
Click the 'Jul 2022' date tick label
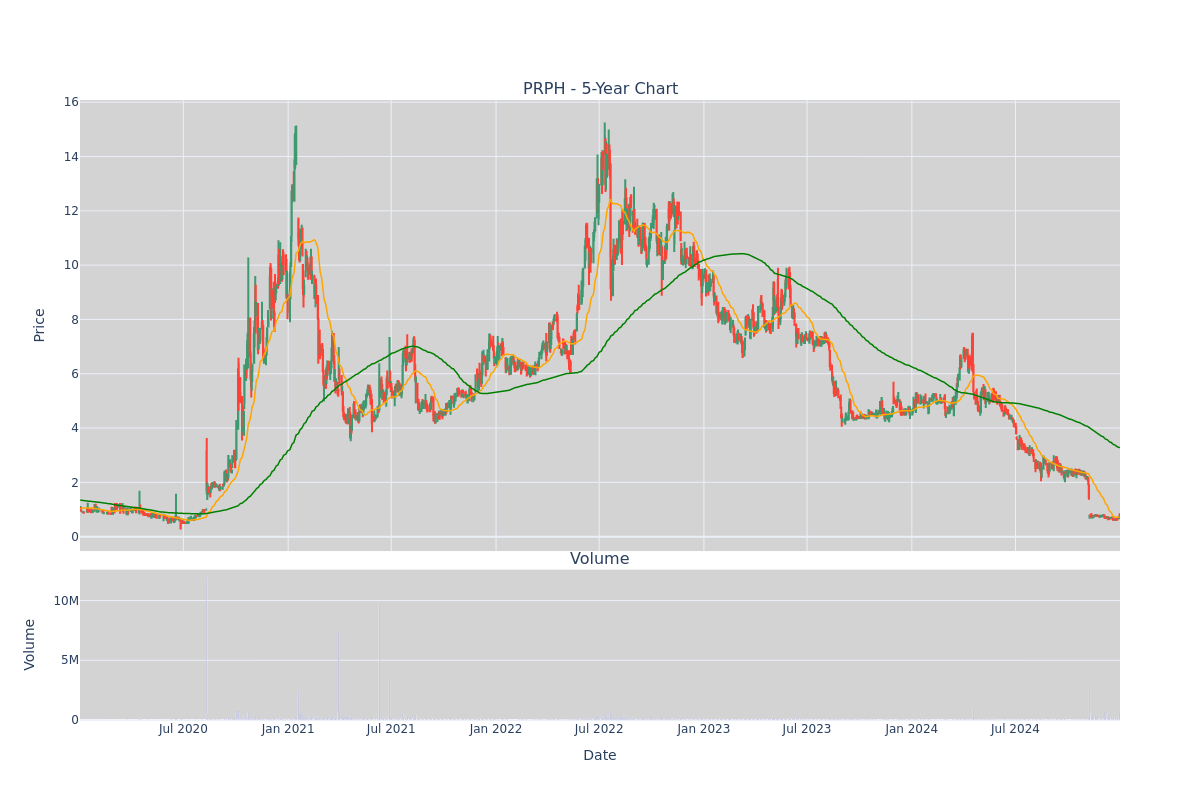point(599,729)
